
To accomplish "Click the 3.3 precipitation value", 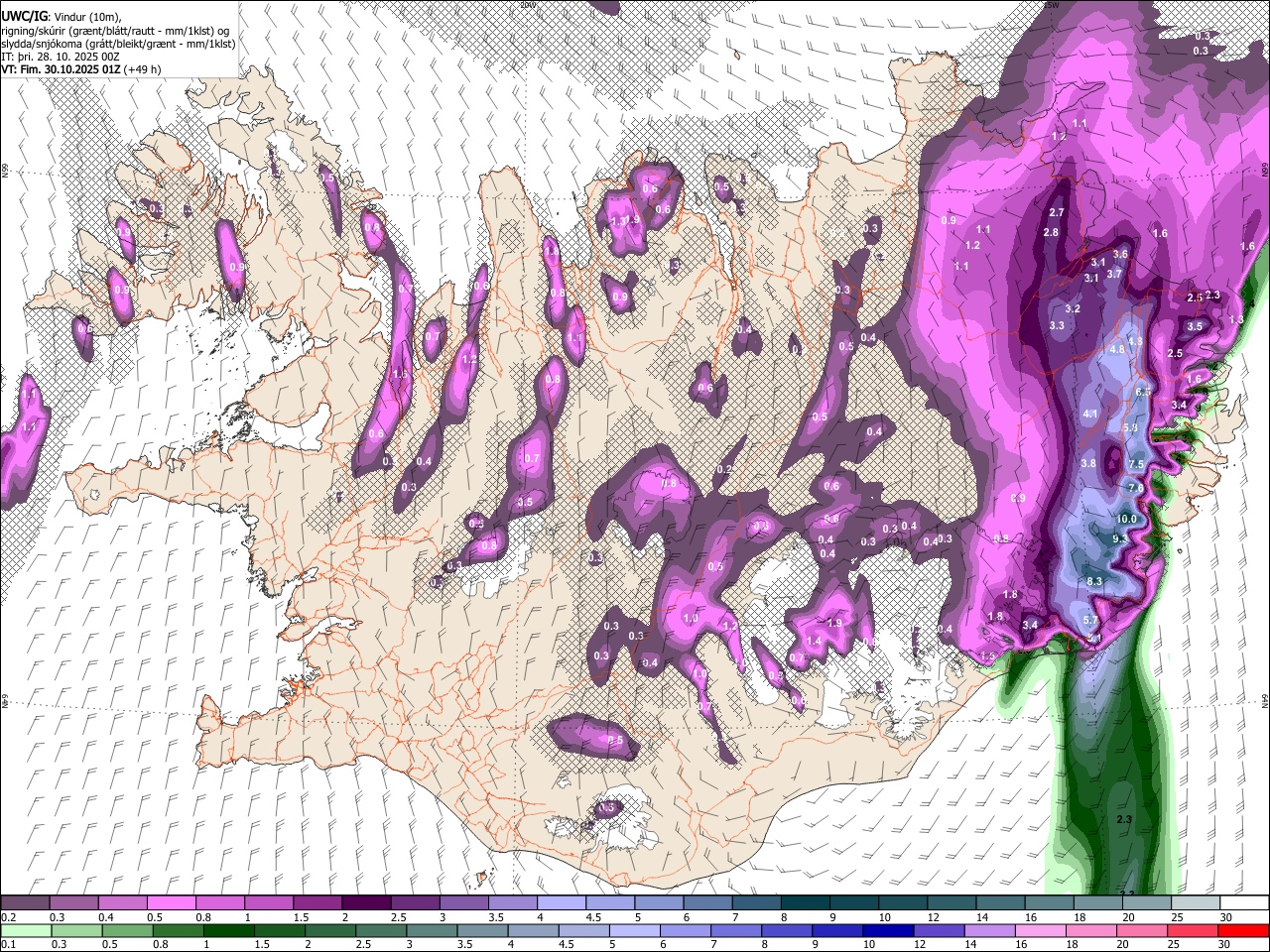I will [1058, 325].
